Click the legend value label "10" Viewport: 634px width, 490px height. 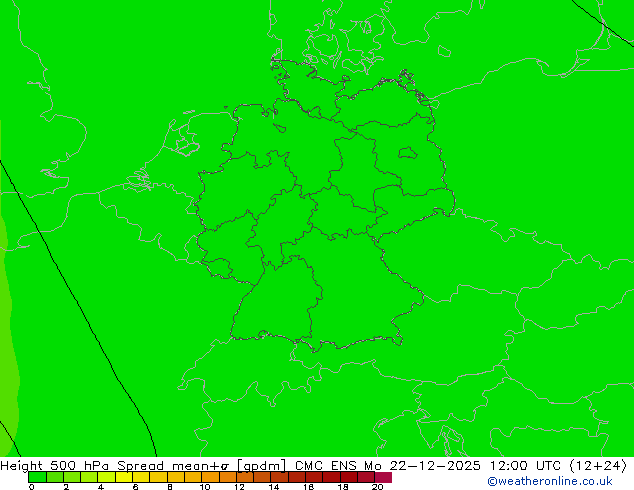coord(205,487)
